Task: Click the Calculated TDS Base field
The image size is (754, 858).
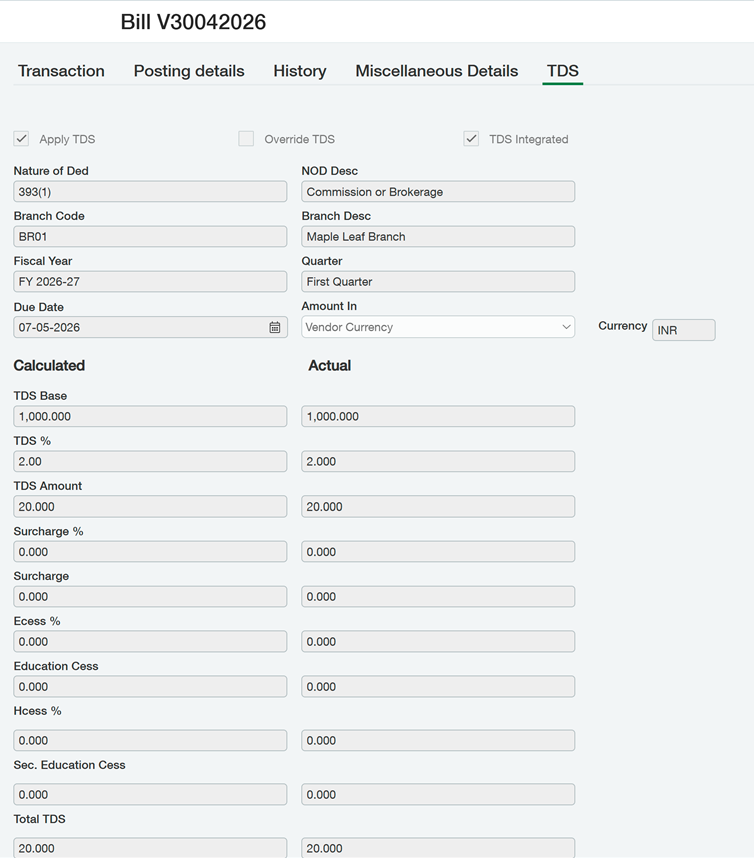Action: coord(150,416)
